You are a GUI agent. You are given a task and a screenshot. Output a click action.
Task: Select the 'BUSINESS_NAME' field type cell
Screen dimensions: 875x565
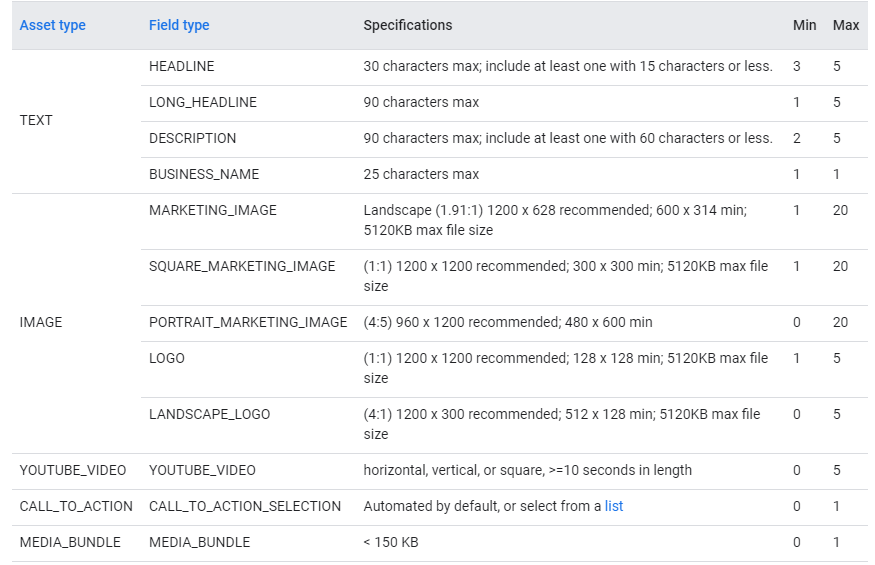[x=204, y=174]
